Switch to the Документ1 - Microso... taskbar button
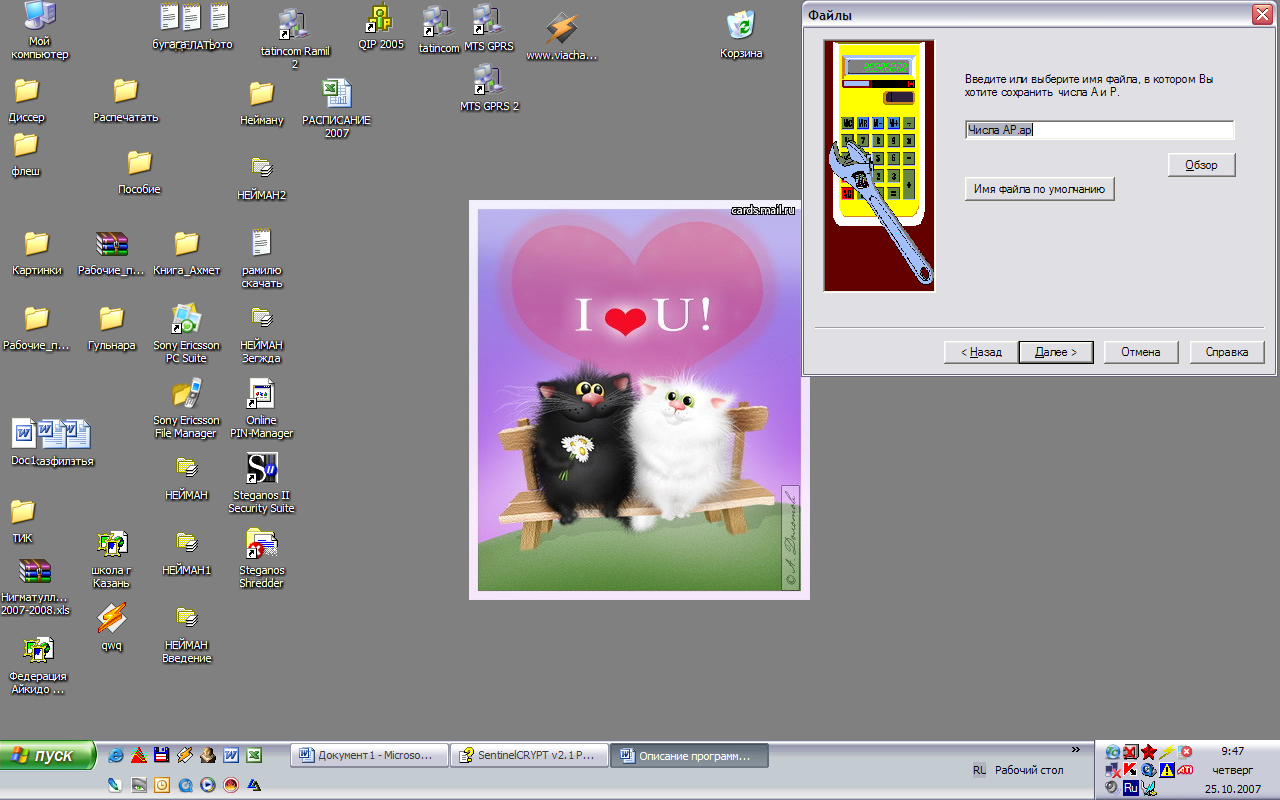 coord(369,756)
